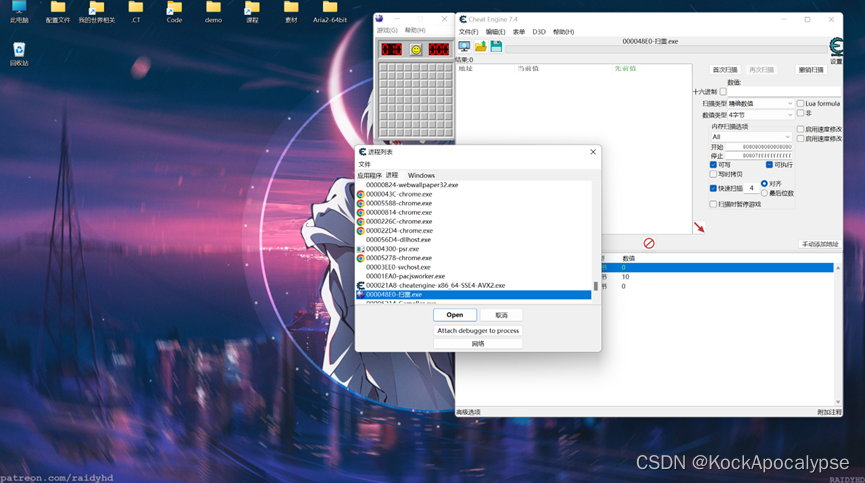Click the open file folder icon in Cheat Engine
The image size is (865, 483).
coord(480,46)
